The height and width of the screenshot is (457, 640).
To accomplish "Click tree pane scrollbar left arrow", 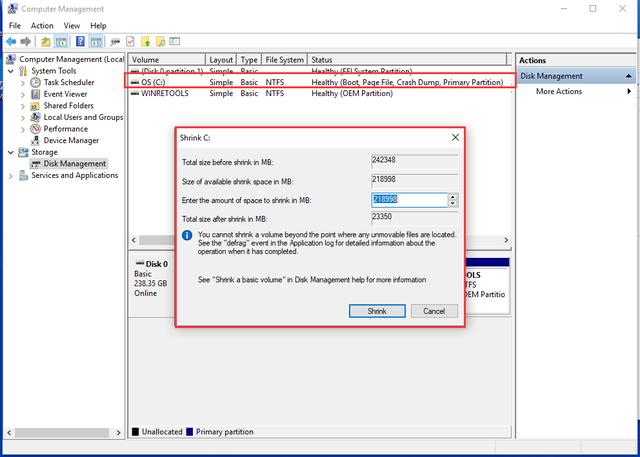I will tap(9, 433).
